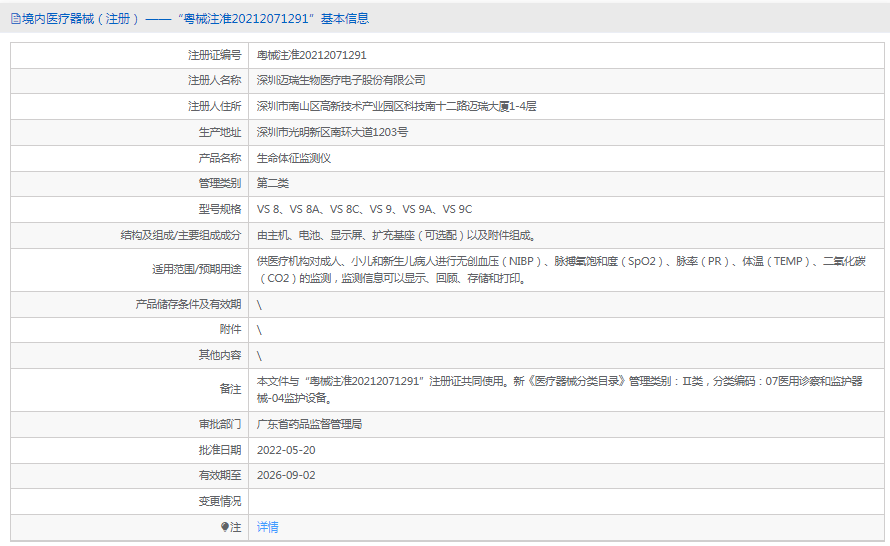Screen dimensions: 890x546
Task: Click the 变更情况 row label
Action: (x=220, y=502)
